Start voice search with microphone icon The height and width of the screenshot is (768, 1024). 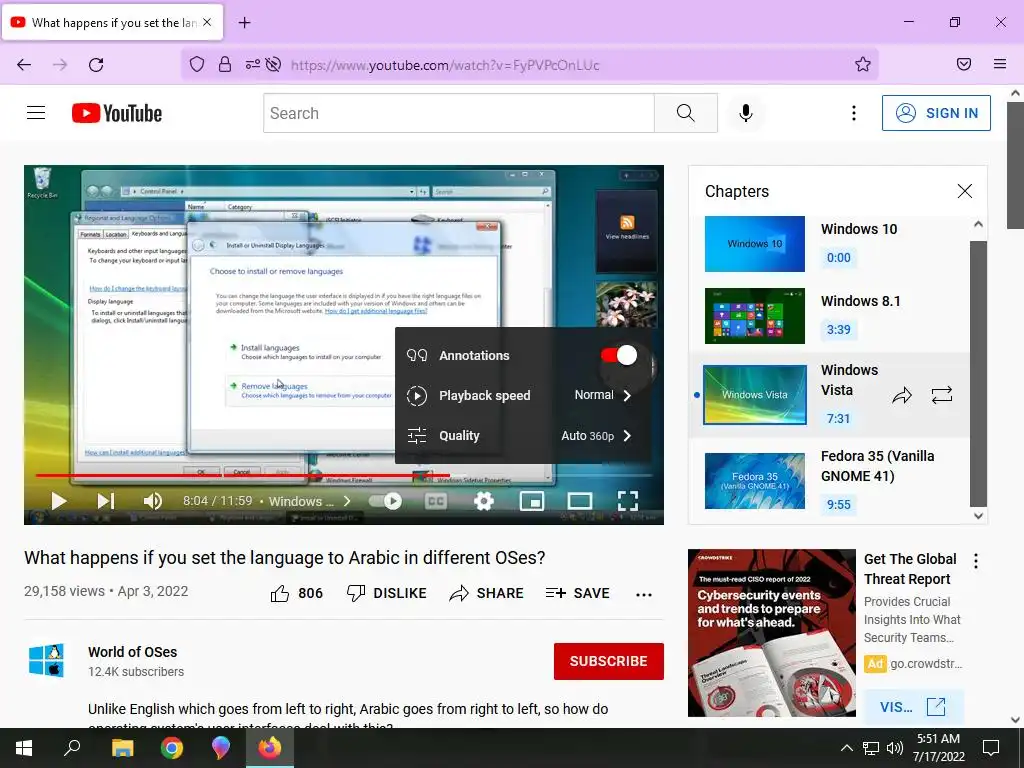(746, 113)
